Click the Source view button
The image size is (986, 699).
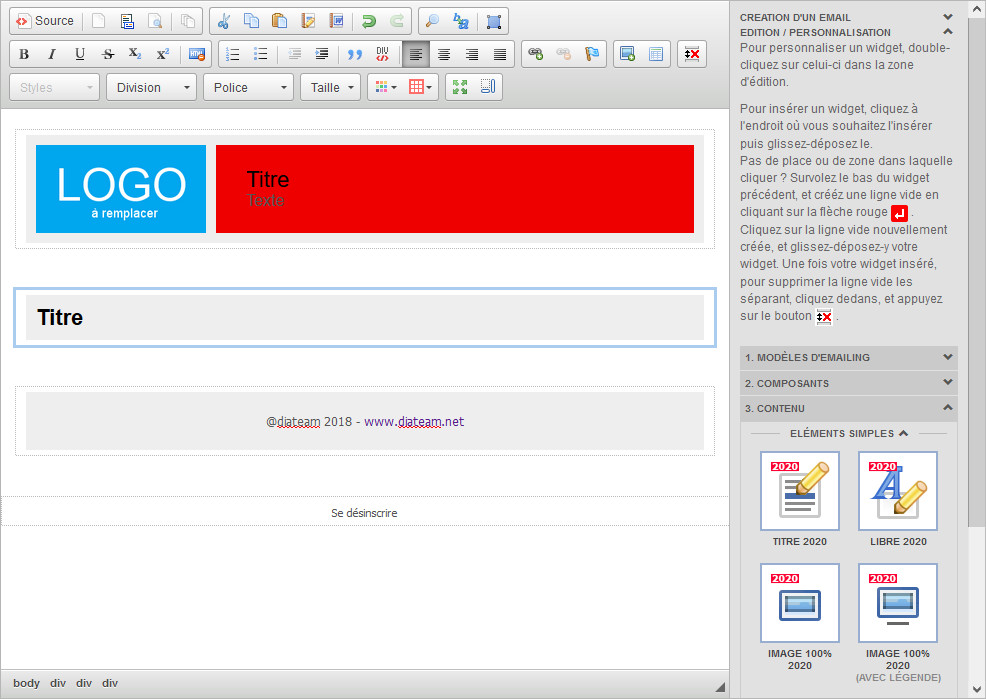tap(45, 21)
